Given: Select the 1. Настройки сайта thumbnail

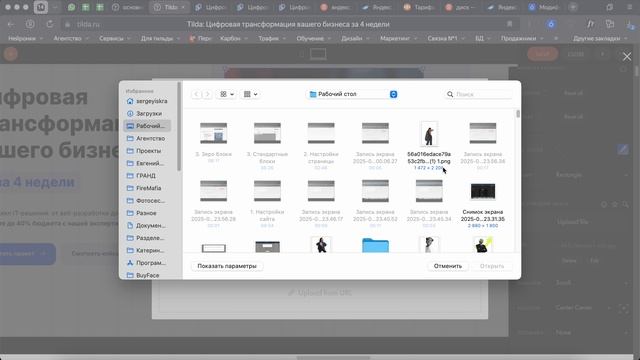Looking at the screenshot, I should [x=267, y=191].
